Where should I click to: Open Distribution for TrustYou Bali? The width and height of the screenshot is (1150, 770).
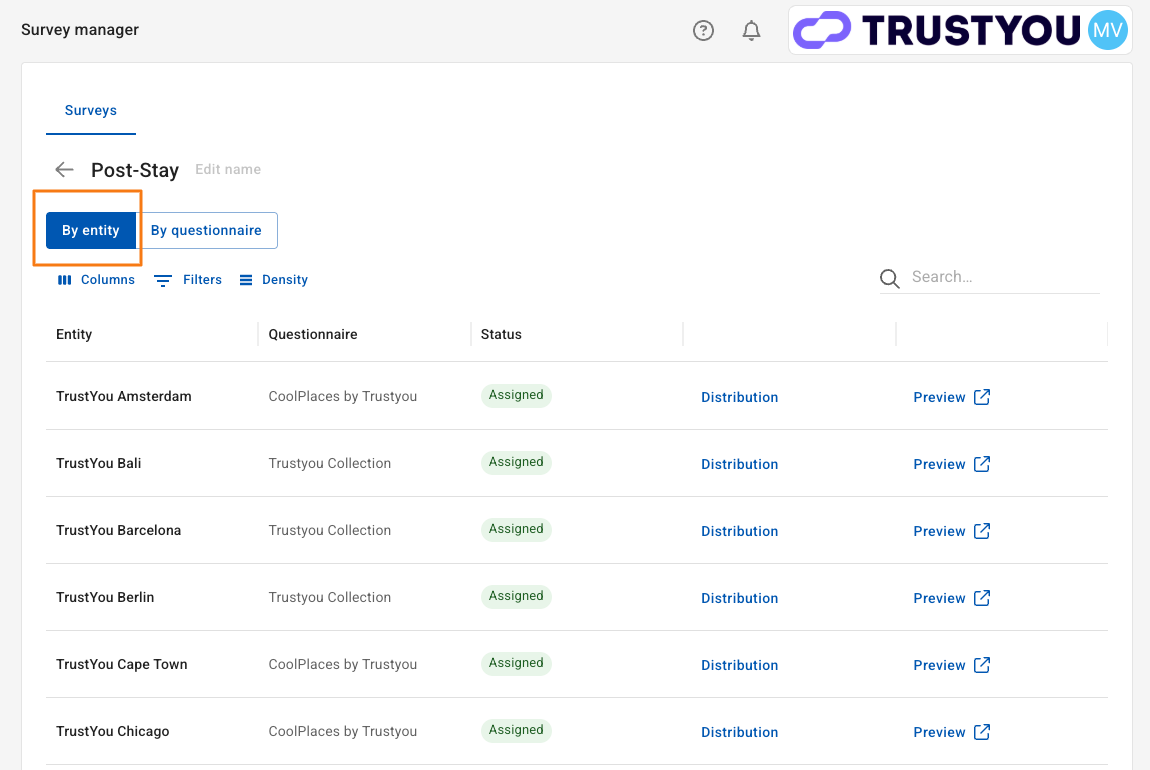coord(739,464)
